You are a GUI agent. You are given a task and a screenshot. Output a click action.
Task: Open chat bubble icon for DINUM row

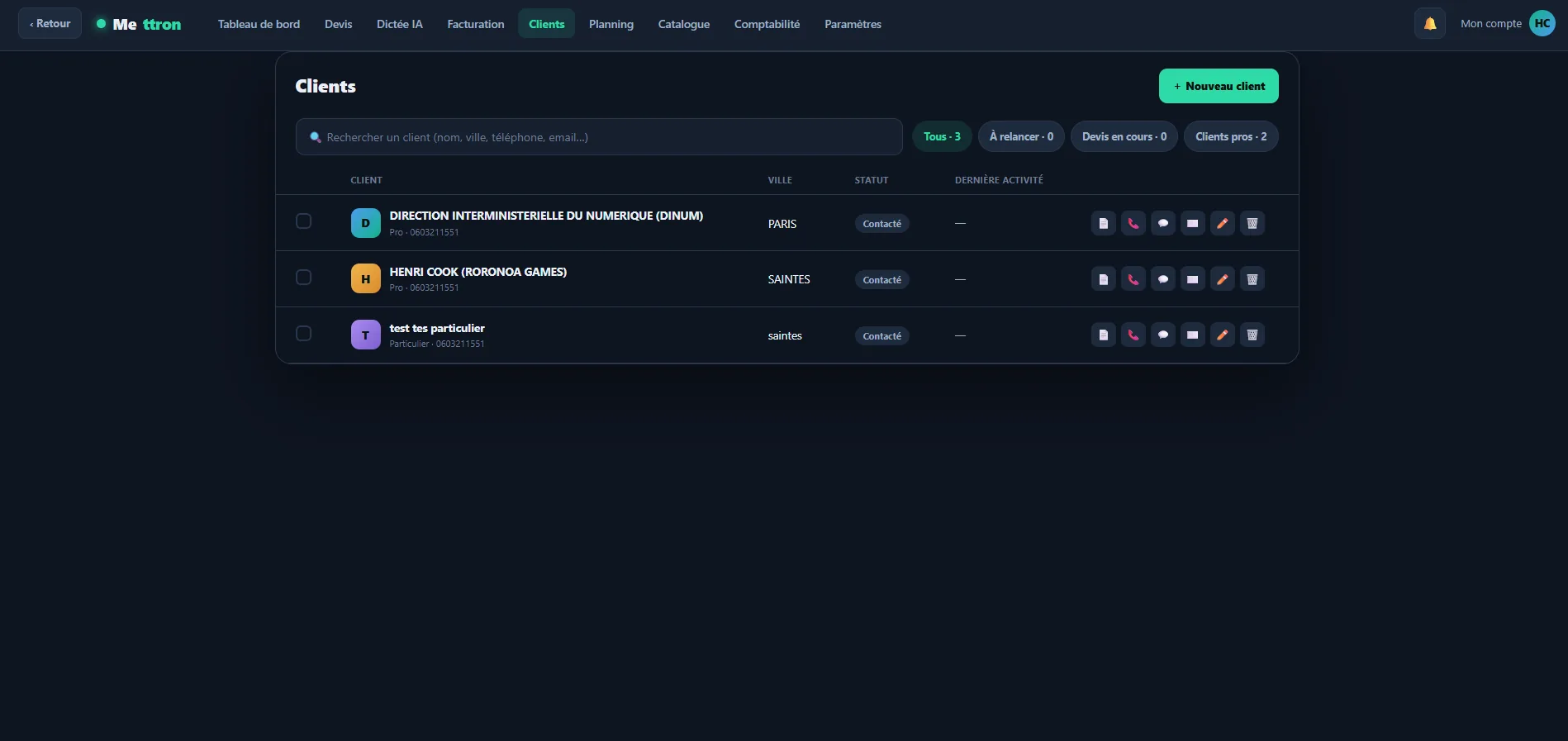click(x=1162, y=223)
